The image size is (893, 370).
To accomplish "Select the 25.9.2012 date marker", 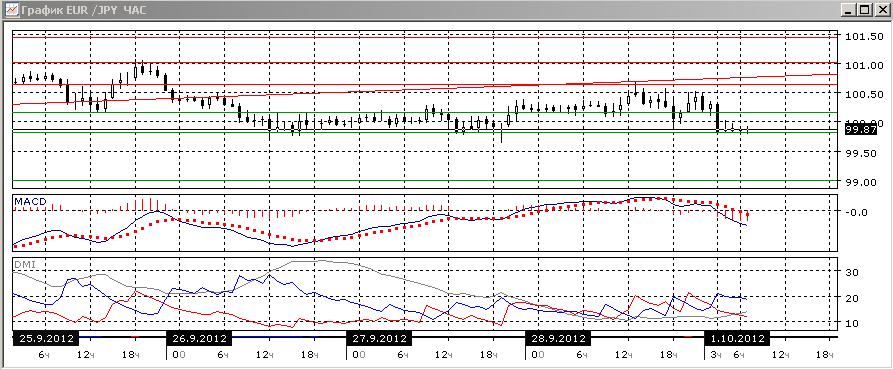I will coord(46,339).
